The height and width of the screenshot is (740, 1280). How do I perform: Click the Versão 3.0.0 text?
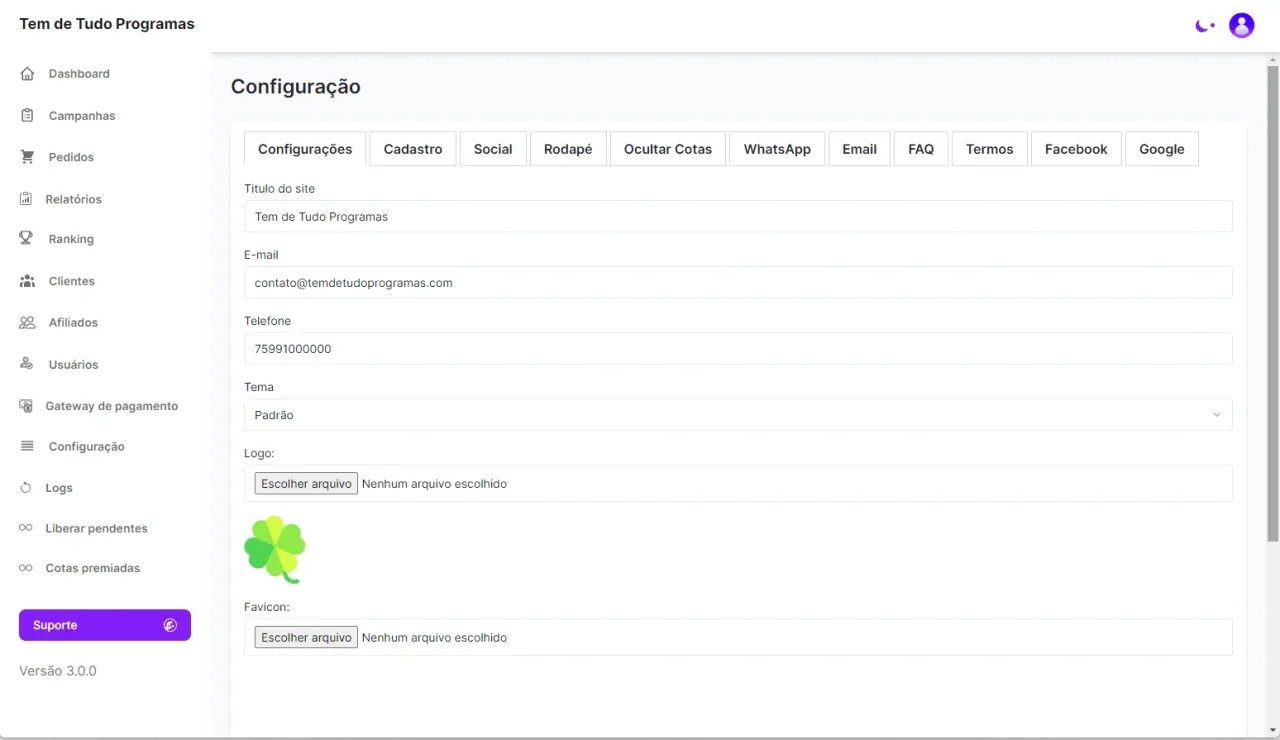58,671
